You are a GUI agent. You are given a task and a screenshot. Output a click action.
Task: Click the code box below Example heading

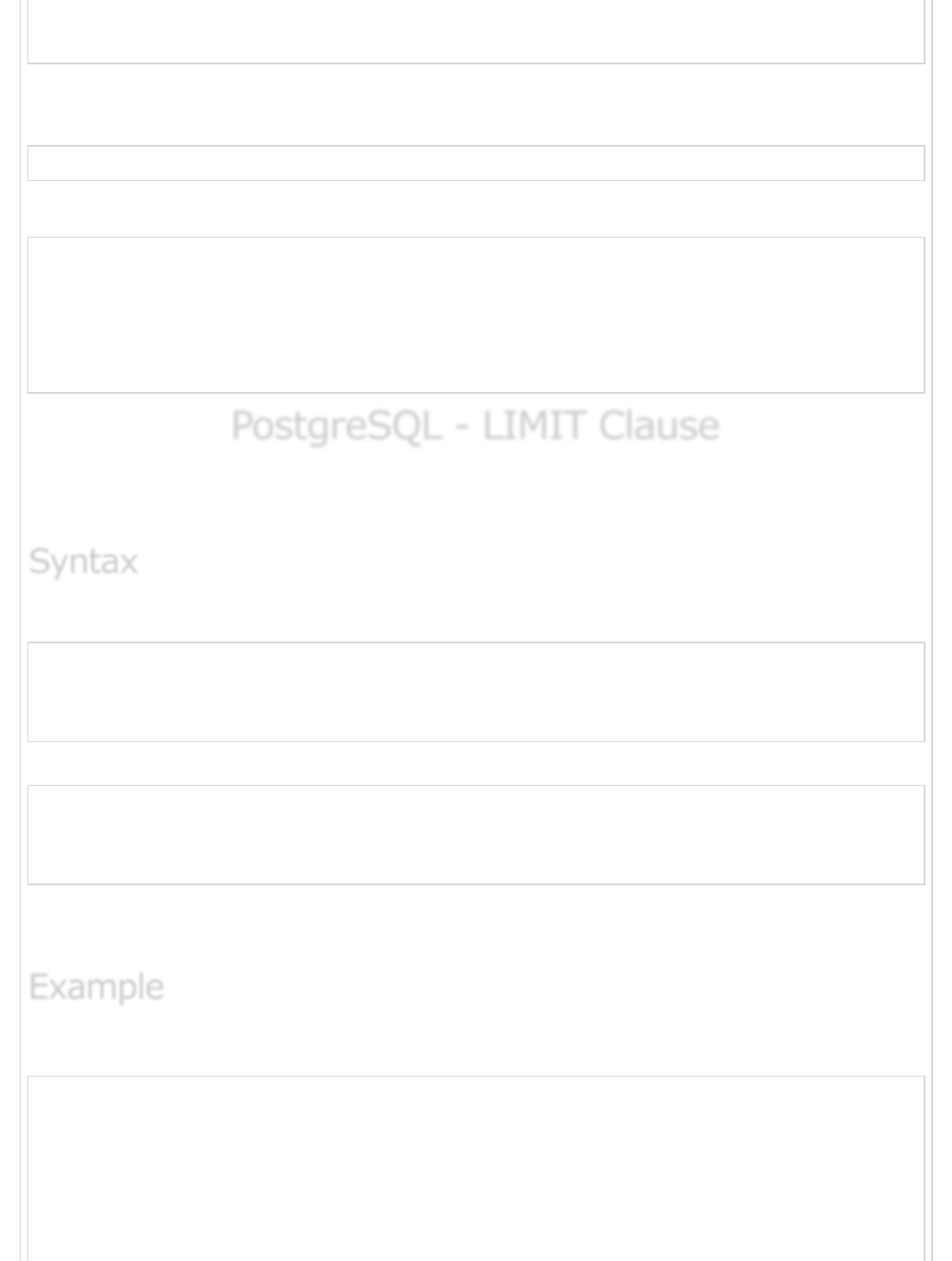476,1167
